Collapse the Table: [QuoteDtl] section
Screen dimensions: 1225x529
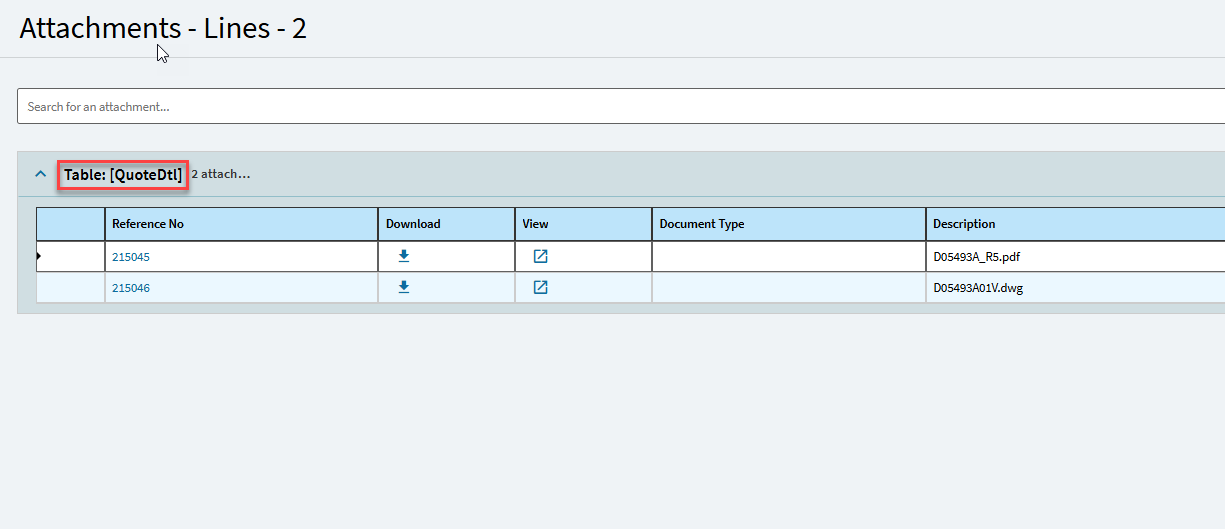coord(41,174)
